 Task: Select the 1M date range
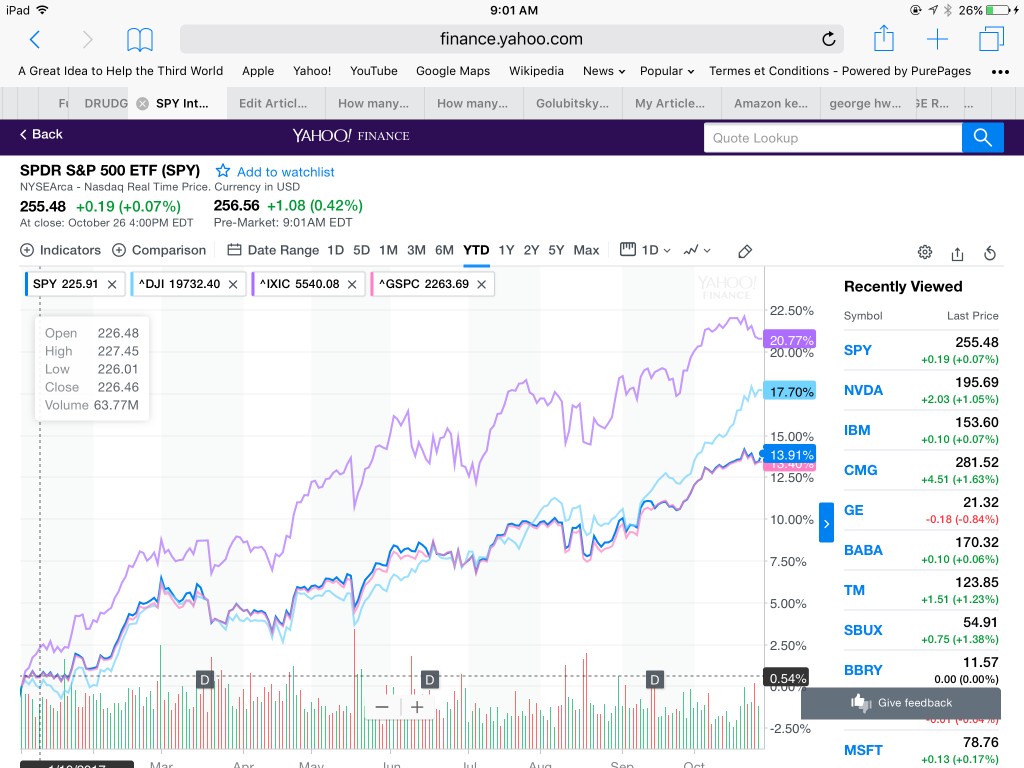[x=388, y=250]
